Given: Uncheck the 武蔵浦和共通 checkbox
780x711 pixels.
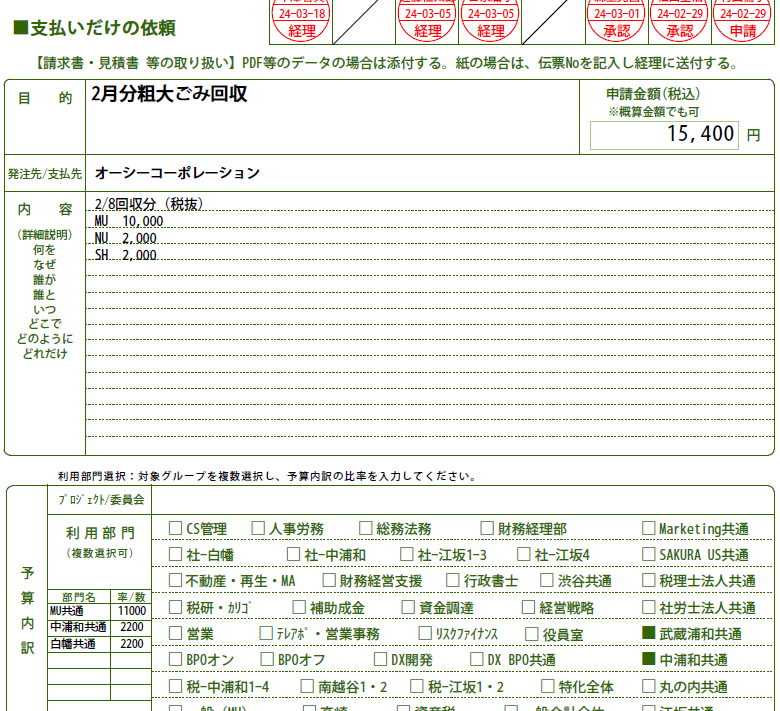Looking at the screenshot, I should [648, 633].
